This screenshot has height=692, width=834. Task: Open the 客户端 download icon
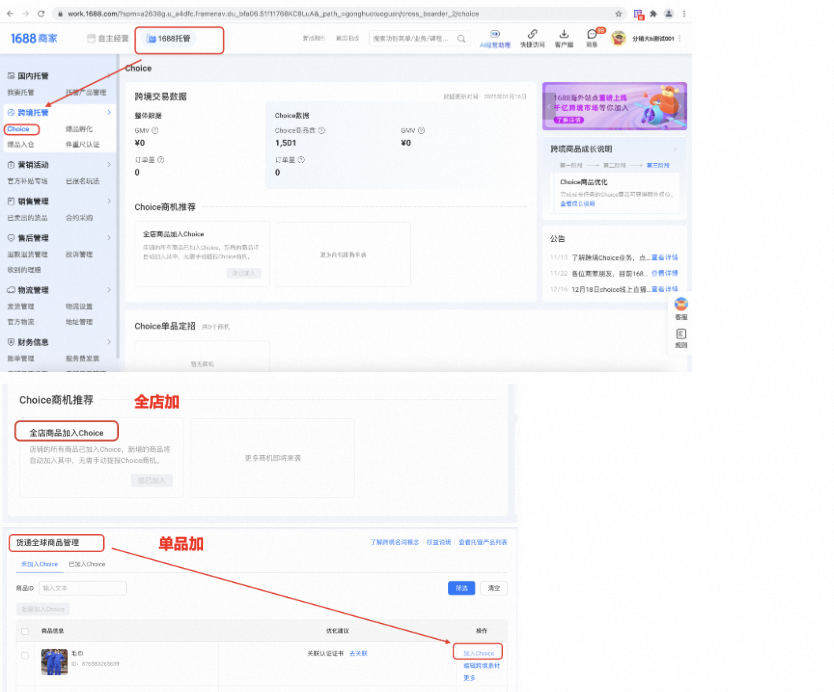pos(563,36)
